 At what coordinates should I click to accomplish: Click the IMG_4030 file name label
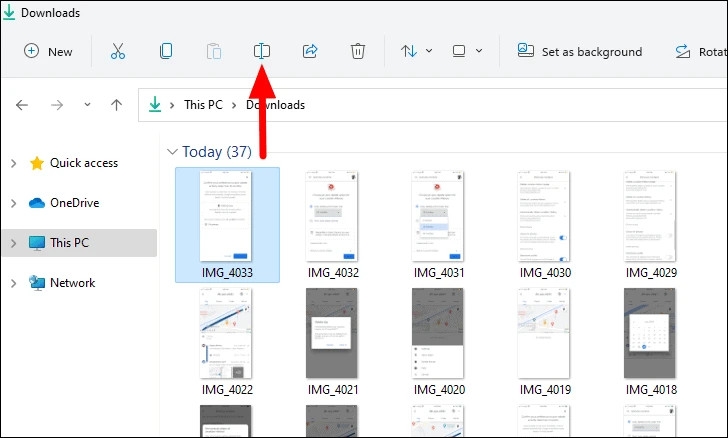(x=546, y=273)
